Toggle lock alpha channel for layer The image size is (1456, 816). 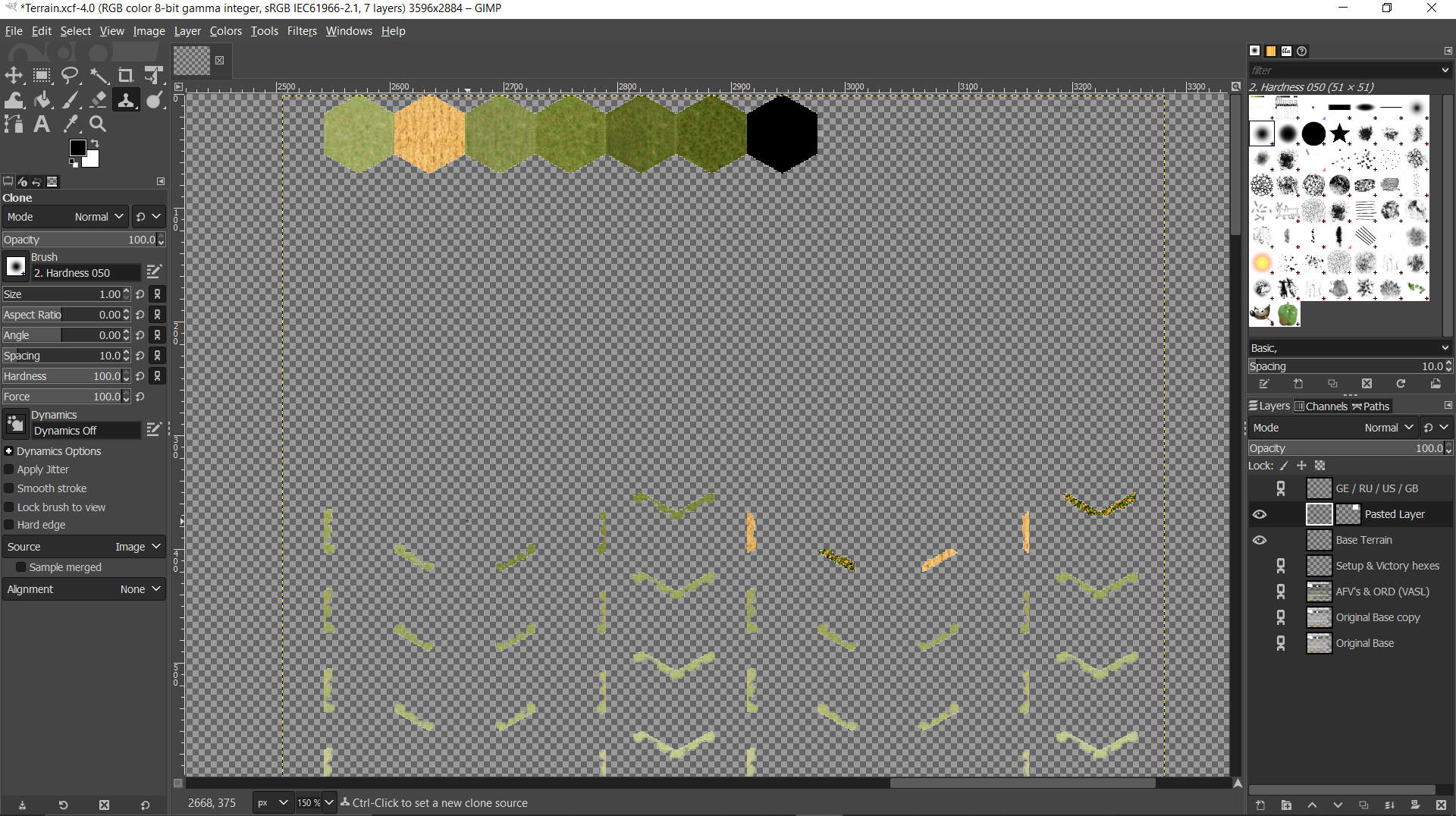coord(1320,466)
